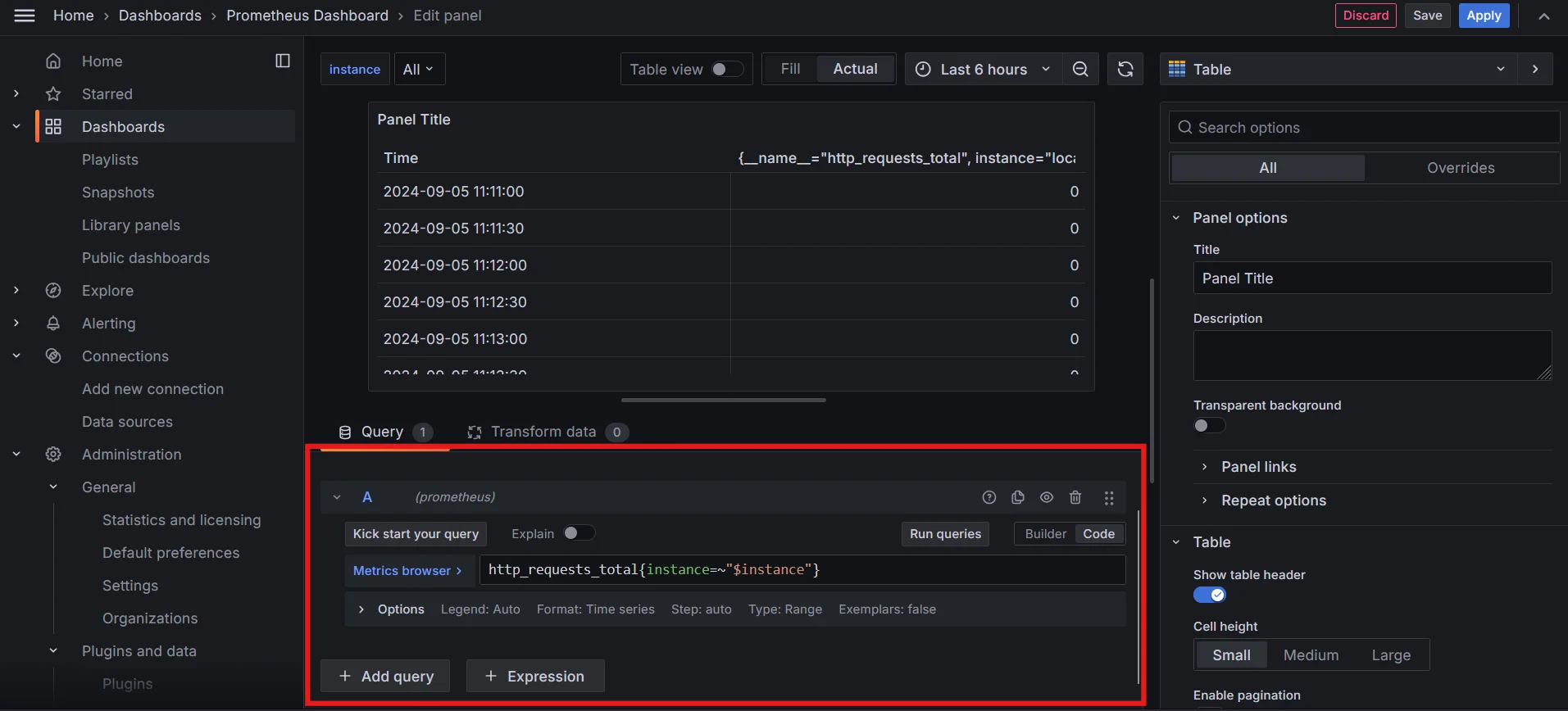Open the Table visualization picker
This screenshot has width=1568, height=711.
point(1338,70)
